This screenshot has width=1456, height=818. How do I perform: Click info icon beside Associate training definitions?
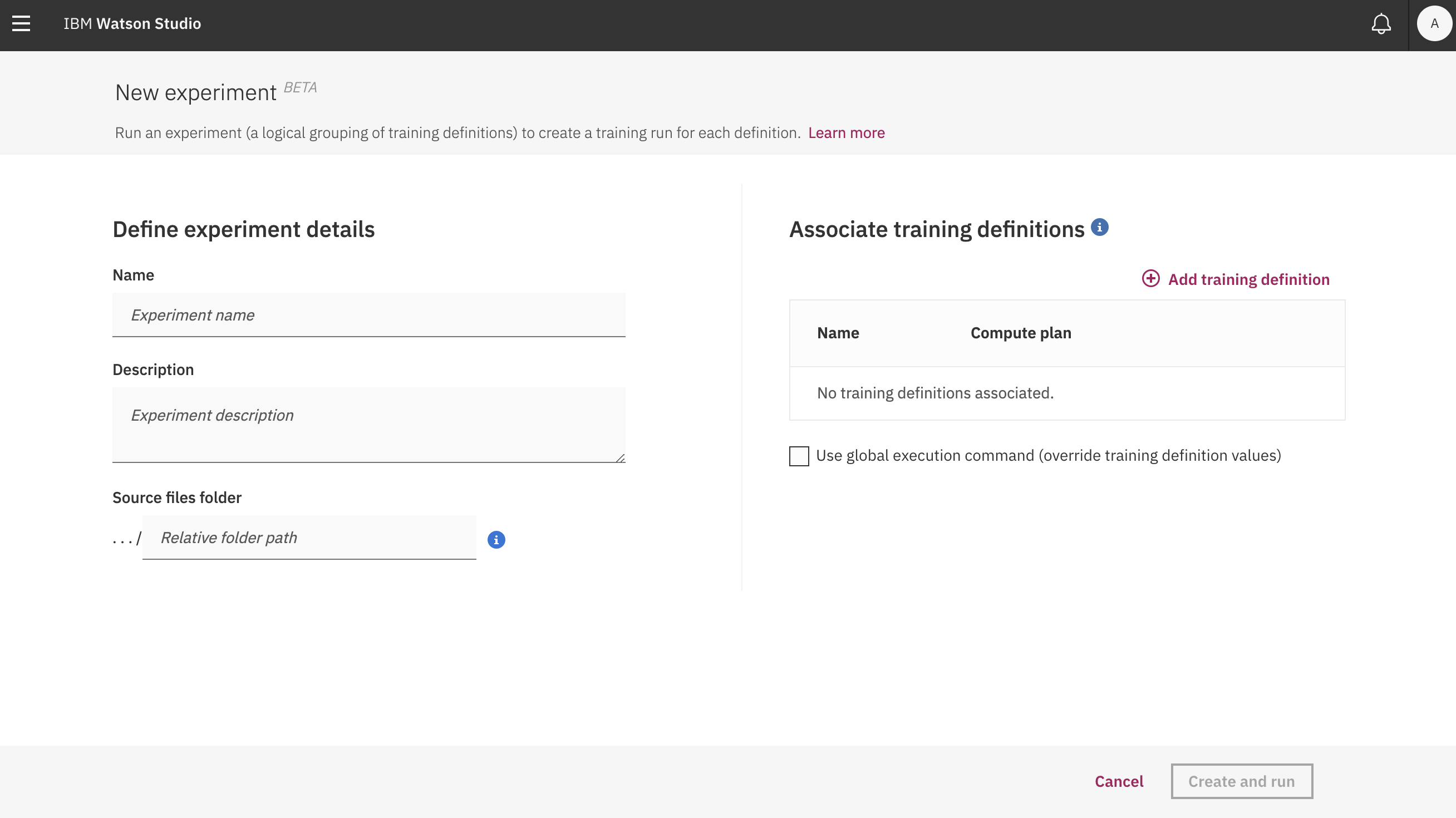click(1099, 227)
